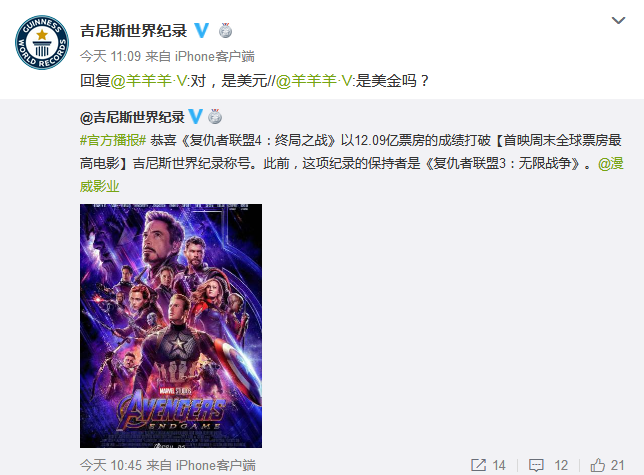Click the blue verified V badge beside the poster name

tap(202, 31)
